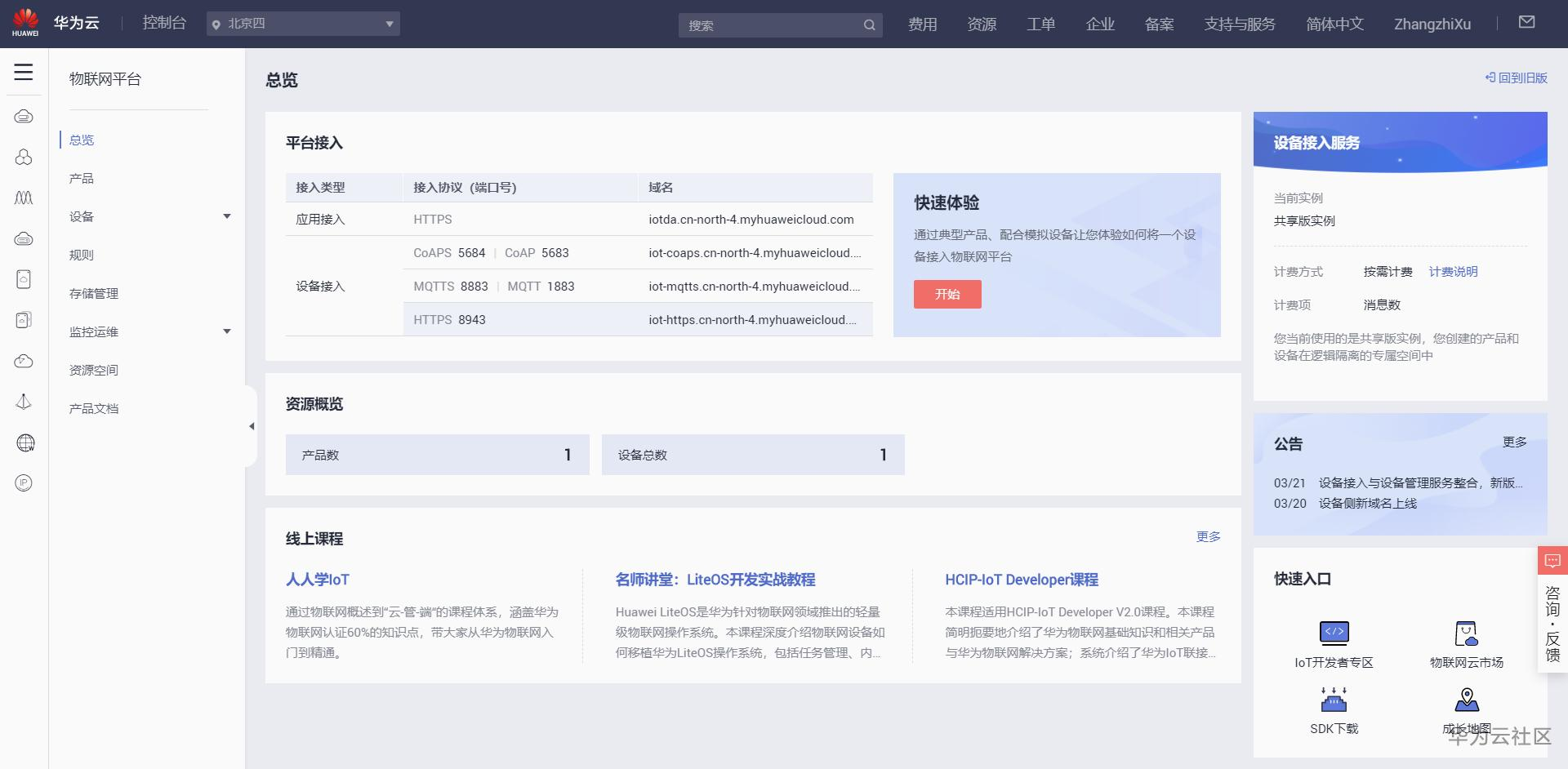Click 更多 in 线上课程 section

(1209, 536)
